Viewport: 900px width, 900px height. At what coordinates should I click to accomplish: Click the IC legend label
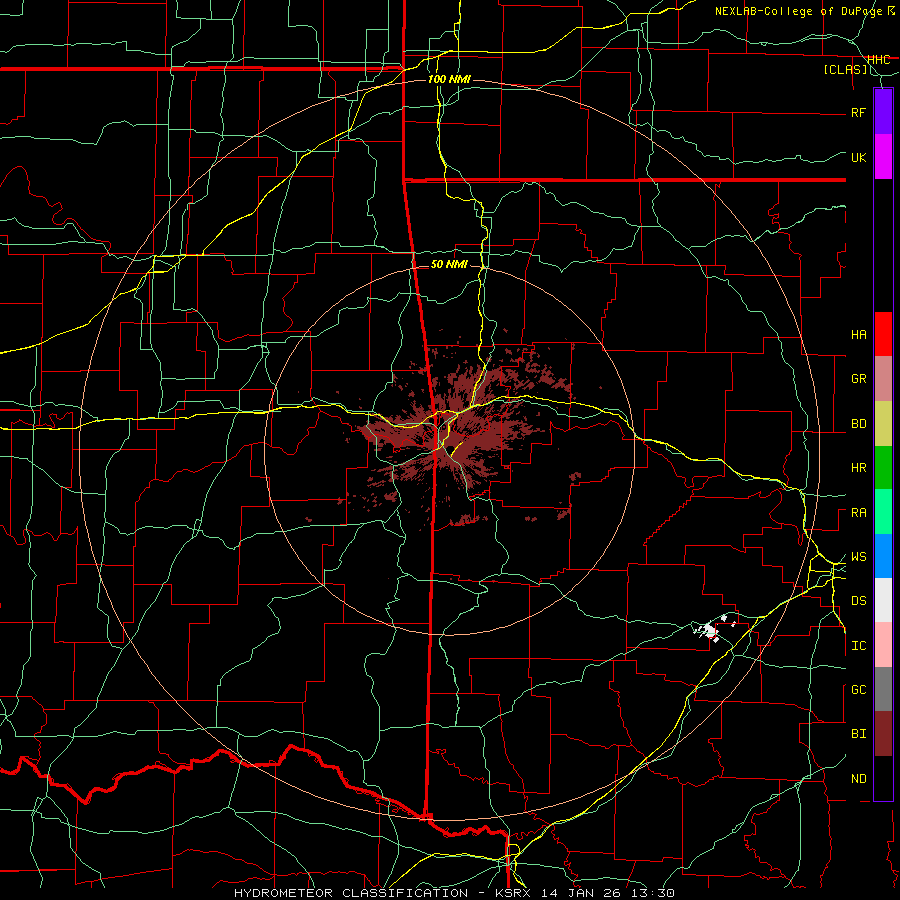(858, 646)
